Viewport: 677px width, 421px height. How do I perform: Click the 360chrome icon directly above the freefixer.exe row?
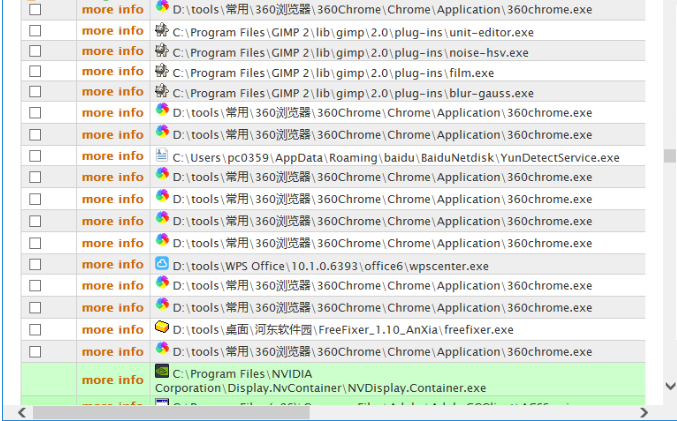[162, 304]
